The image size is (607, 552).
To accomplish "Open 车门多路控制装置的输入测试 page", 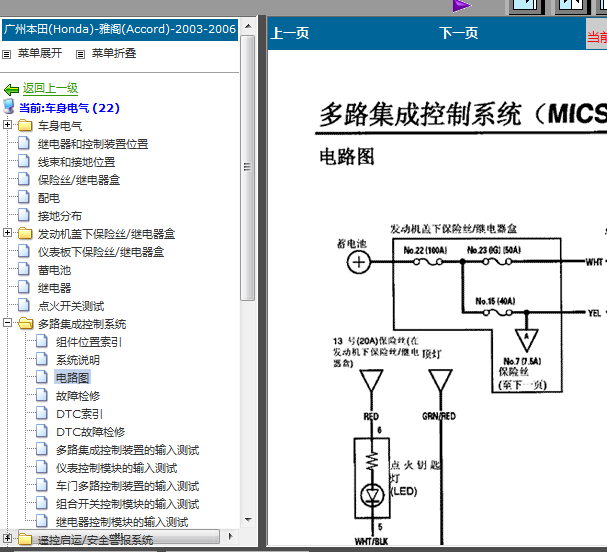I will pyautogui.click(x=127, y=486).
